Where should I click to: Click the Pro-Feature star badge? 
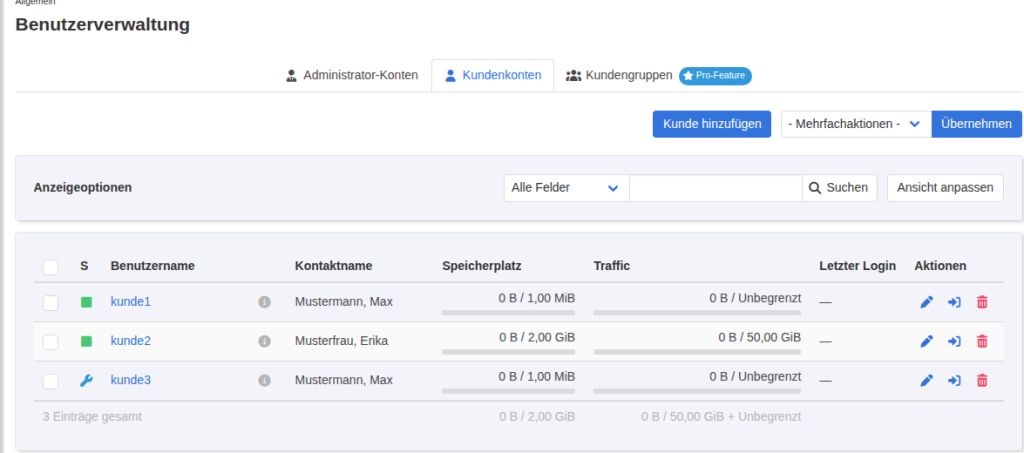(x=716, y=76)
